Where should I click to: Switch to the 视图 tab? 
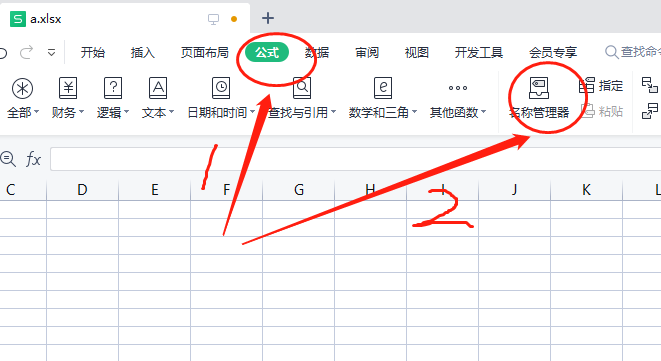point(416,53)
